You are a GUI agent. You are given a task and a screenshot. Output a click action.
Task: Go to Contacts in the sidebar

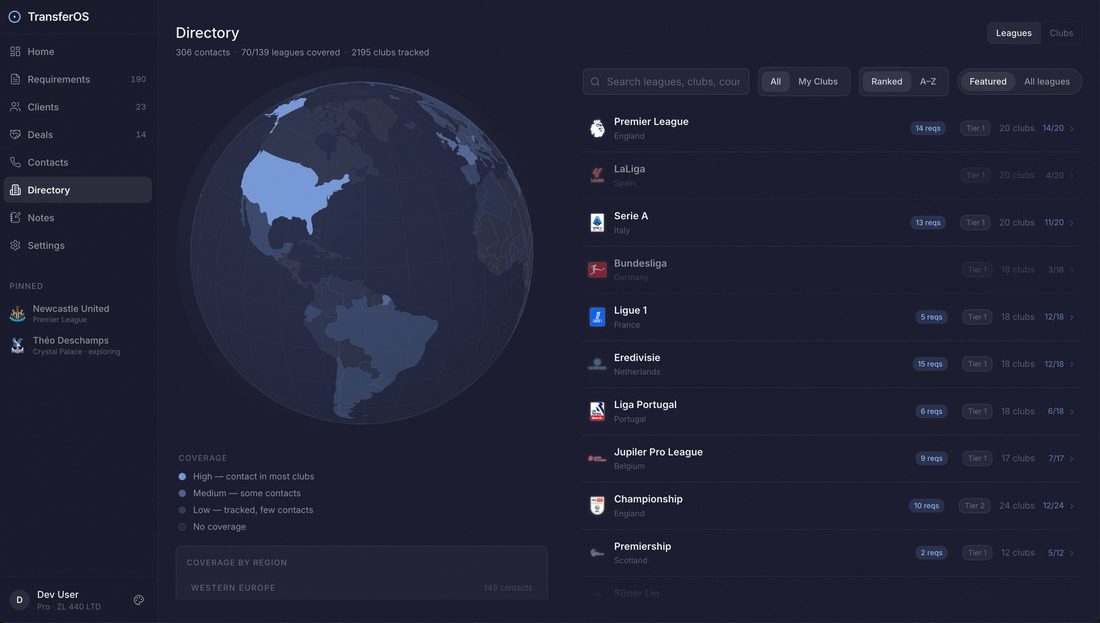[78, 162]
